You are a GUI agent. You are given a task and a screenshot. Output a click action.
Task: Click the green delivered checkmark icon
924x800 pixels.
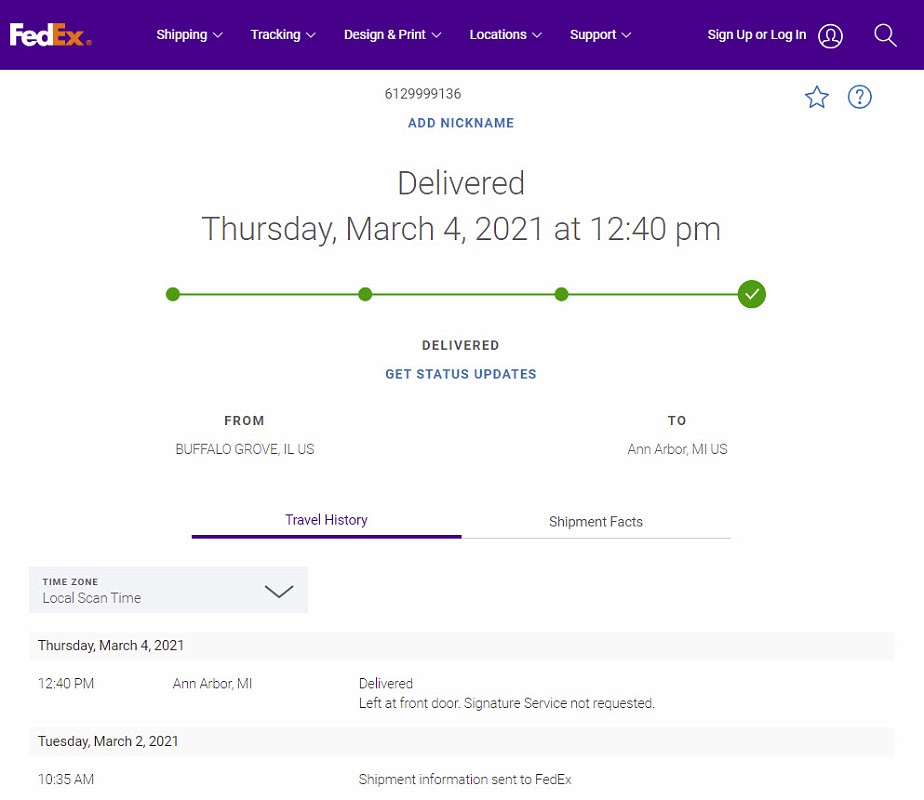(752, 294)
